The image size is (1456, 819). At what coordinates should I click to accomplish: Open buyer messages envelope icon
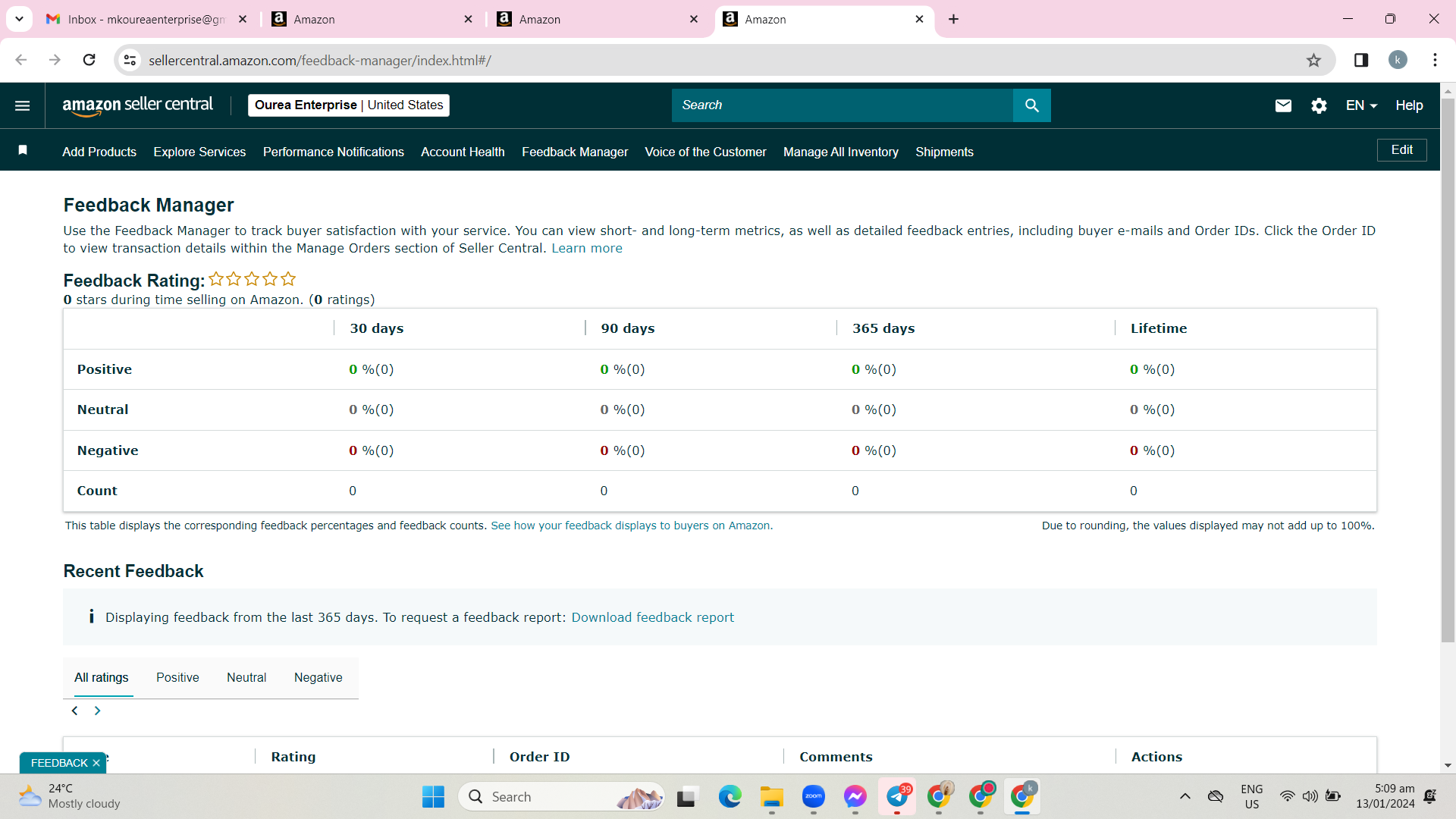tap(1283, 105)
